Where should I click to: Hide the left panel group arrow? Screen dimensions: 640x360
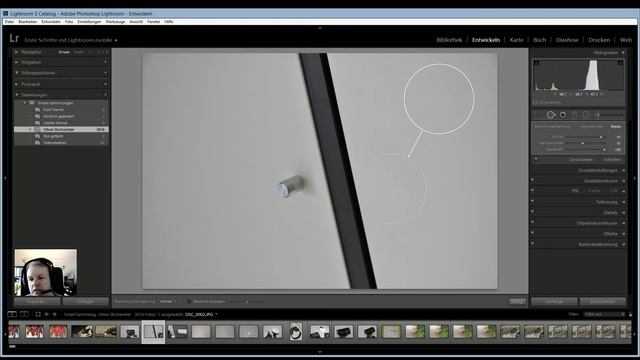pyautogui.click(x=5, y=178)
